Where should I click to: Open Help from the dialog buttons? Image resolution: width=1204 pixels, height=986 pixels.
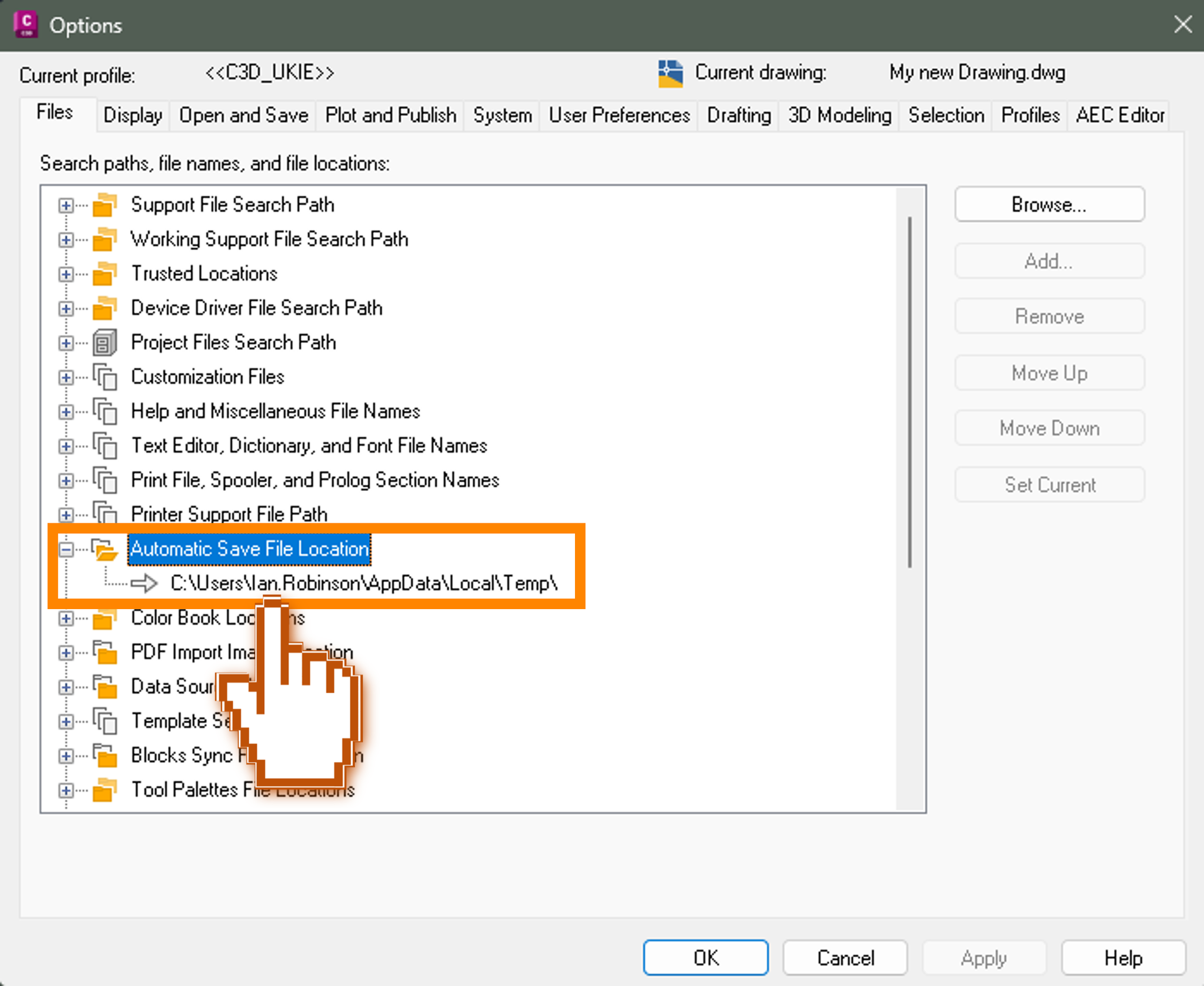(1123, 958)
